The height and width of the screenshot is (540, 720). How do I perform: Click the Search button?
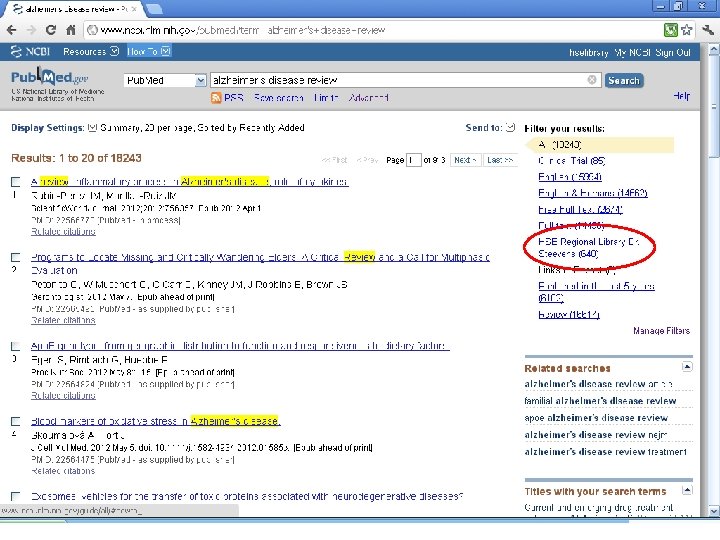tap(624, 80)
